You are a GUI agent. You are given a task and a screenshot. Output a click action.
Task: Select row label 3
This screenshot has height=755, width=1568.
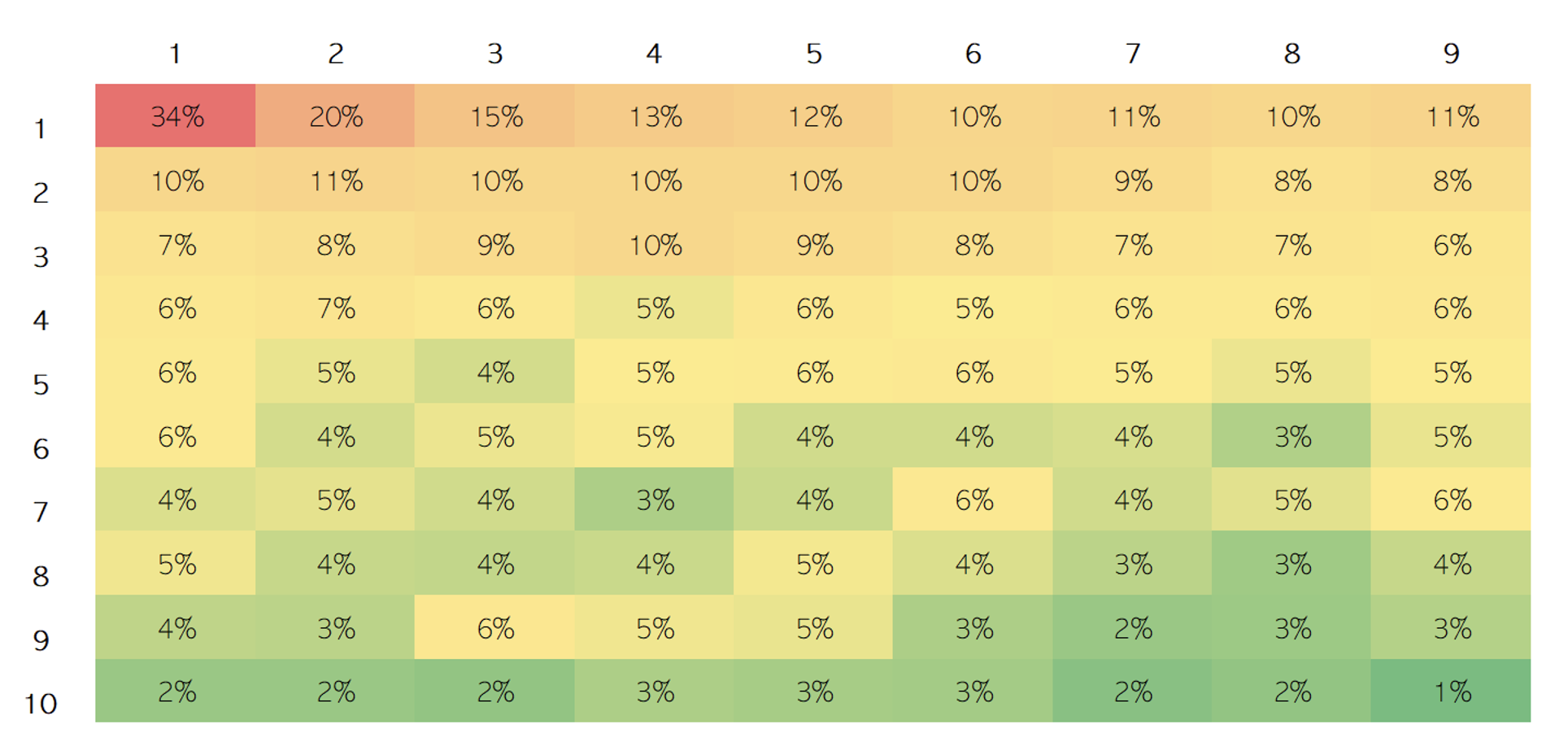click(x=41, y=257)
